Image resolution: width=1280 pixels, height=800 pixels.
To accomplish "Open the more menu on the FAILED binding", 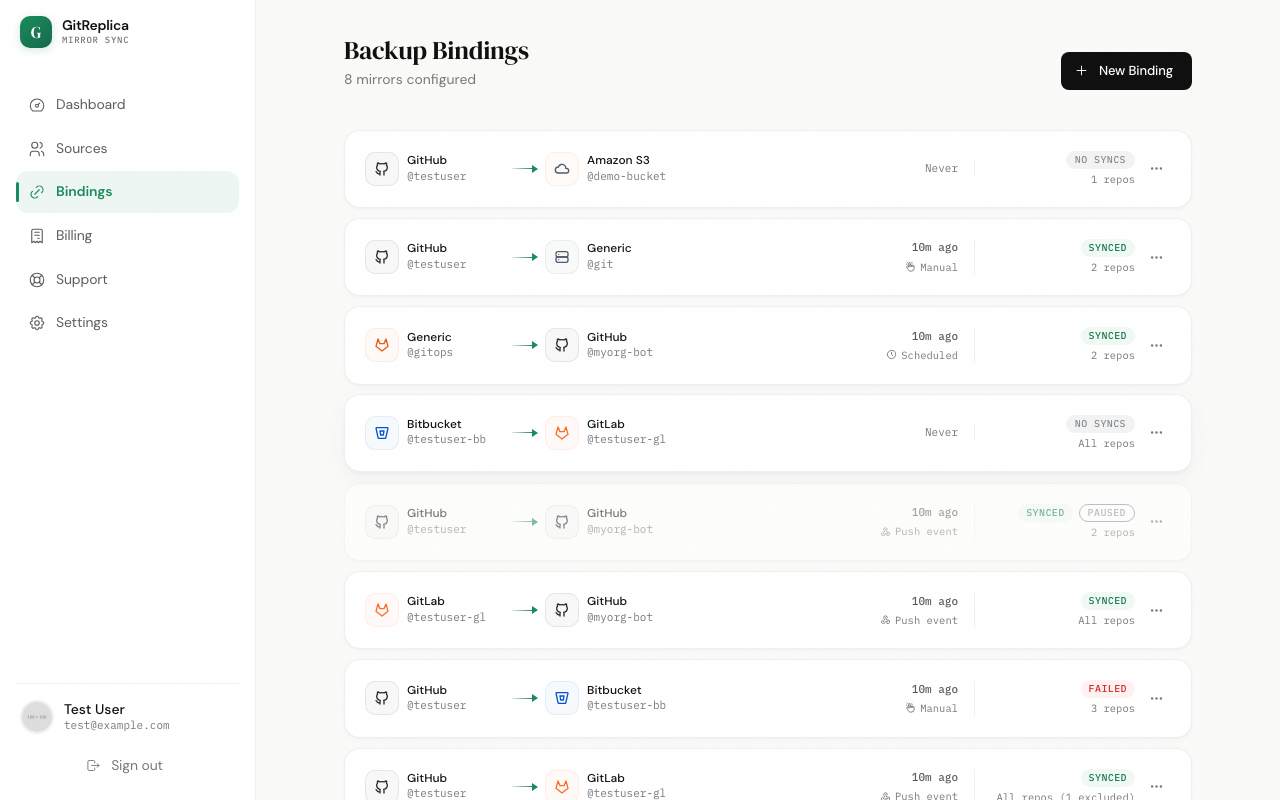I will [1156, 698].
